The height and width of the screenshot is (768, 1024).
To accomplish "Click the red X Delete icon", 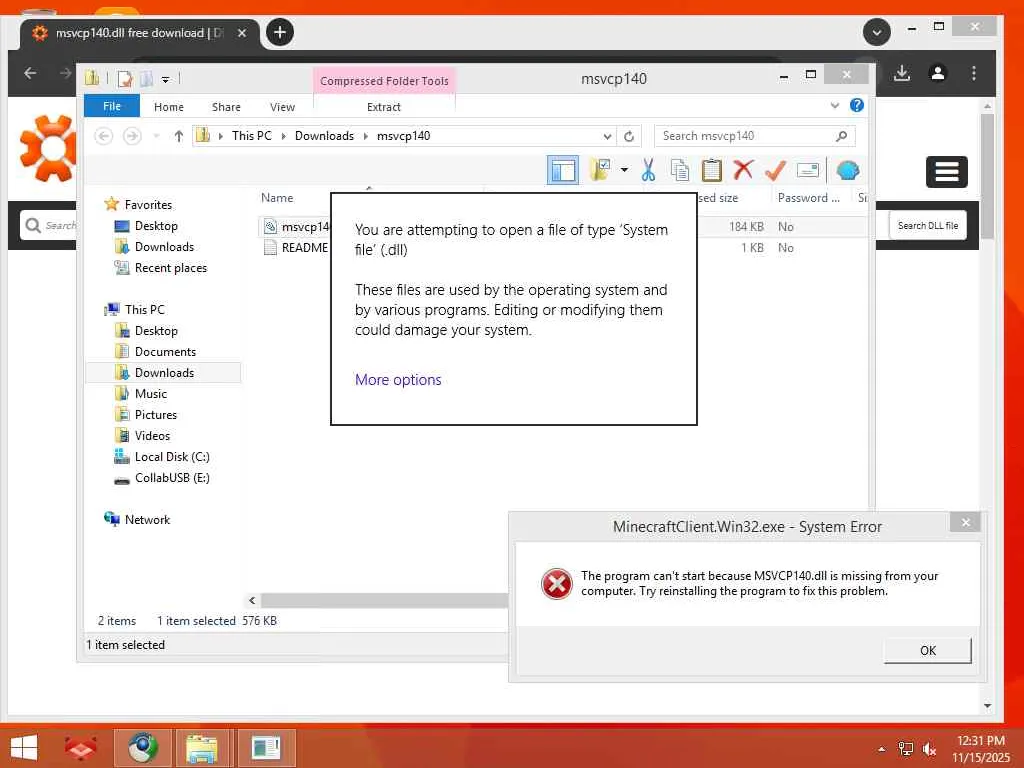I will point(743,170).
